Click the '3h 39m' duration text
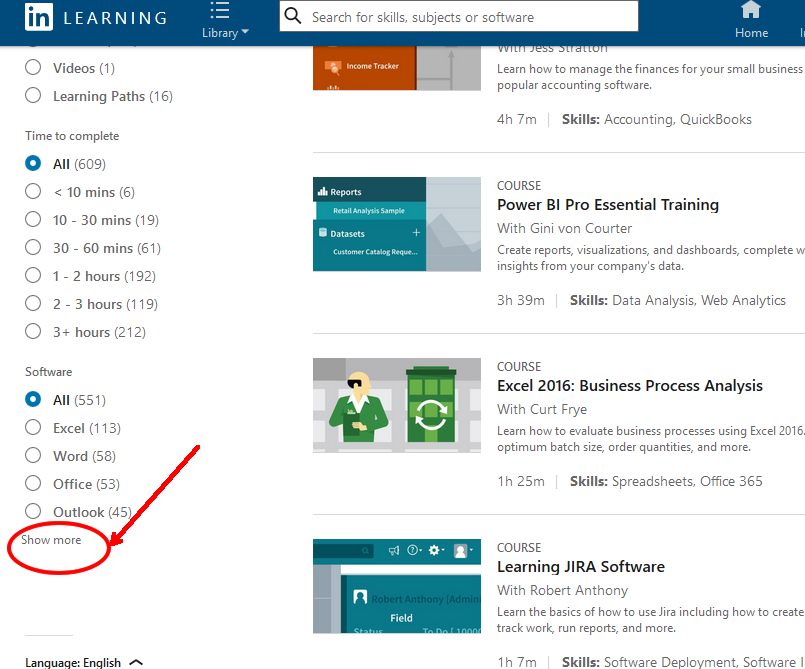The width and height of the screenshot is (805, 669). (520, 300)
